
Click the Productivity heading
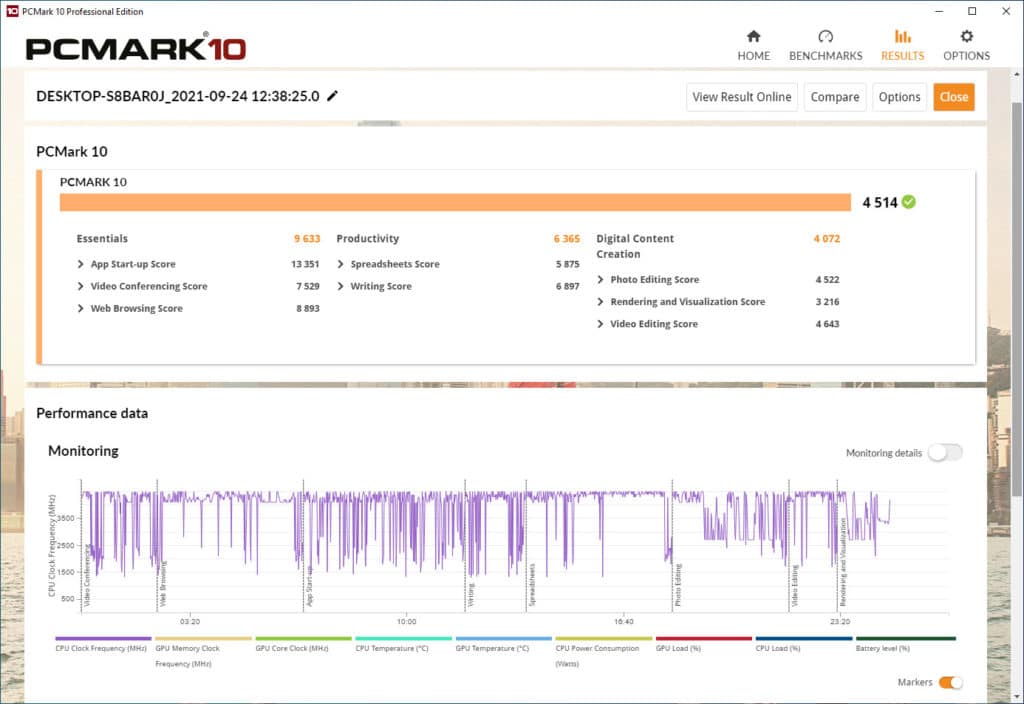click(368, 238)
